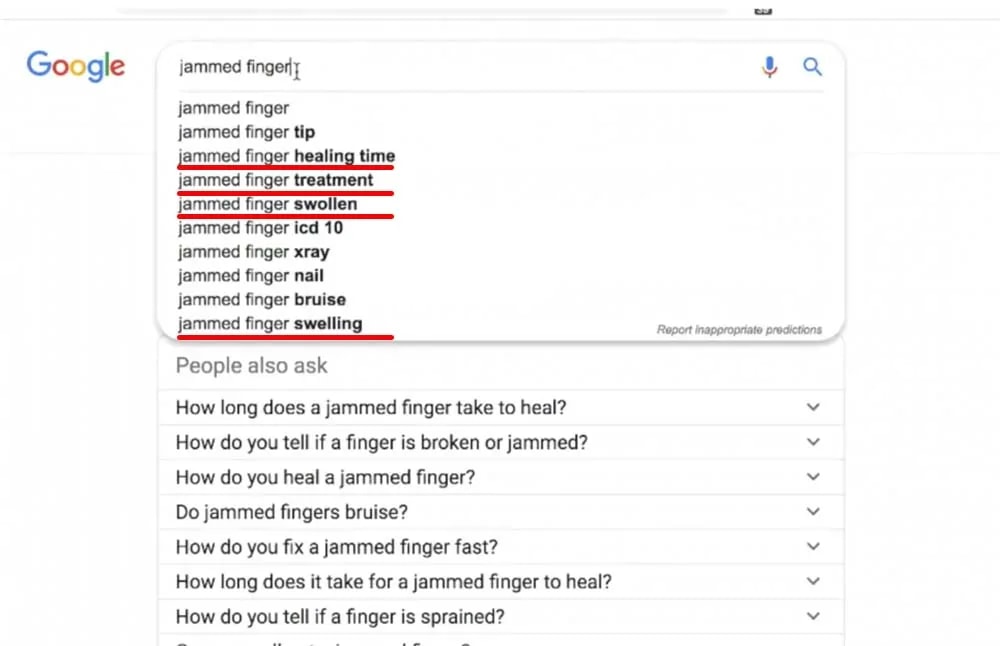
Task: Select the 'jammed finger swelling' suggestion
Action: tap(270, 323)
